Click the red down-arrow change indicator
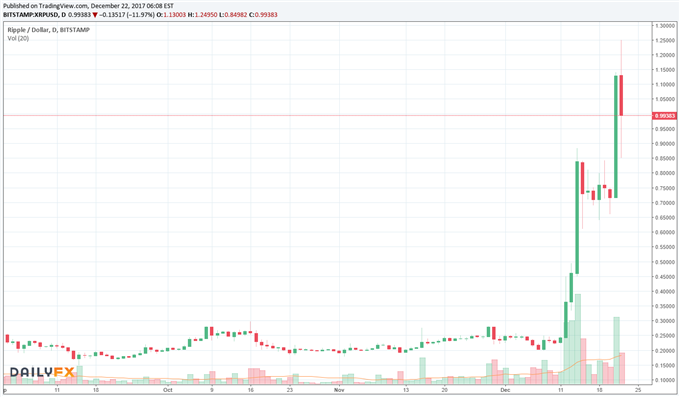The image size is (680, 397). (95, 15)
